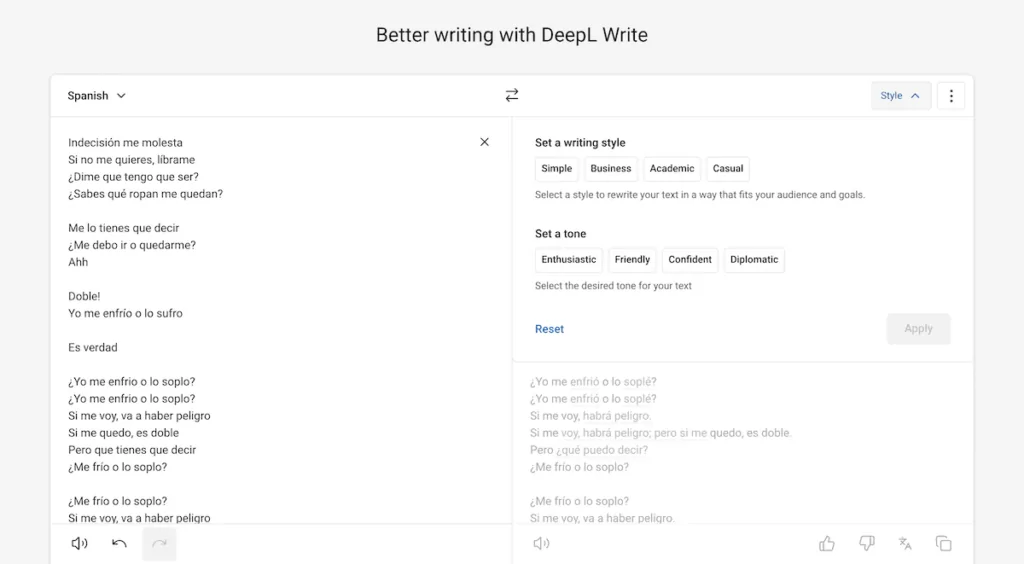Reset the style and tone selections

(549, 329)
